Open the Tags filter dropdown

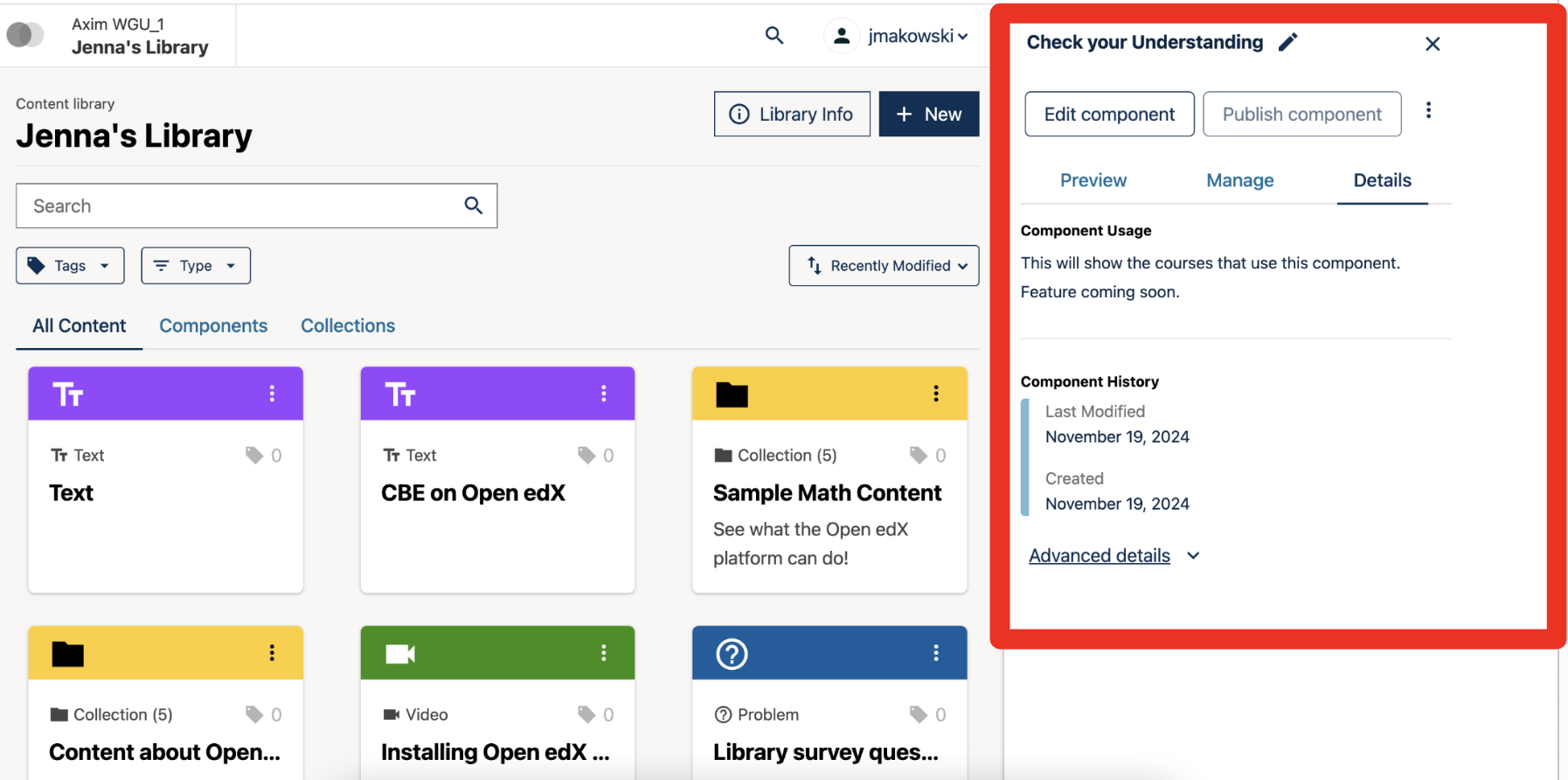70,266
